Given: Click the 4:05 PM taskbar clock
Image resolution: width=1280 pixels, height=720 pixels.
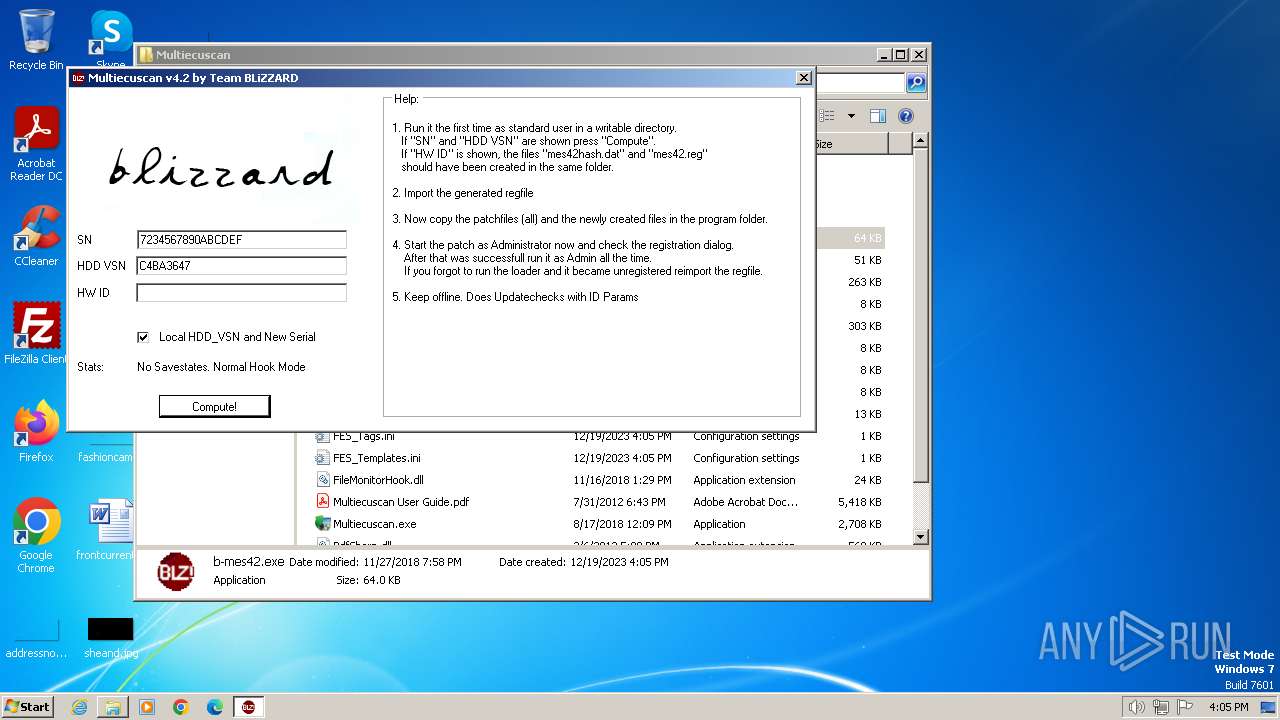Looking at the screenshot, I should (1228, 707).
